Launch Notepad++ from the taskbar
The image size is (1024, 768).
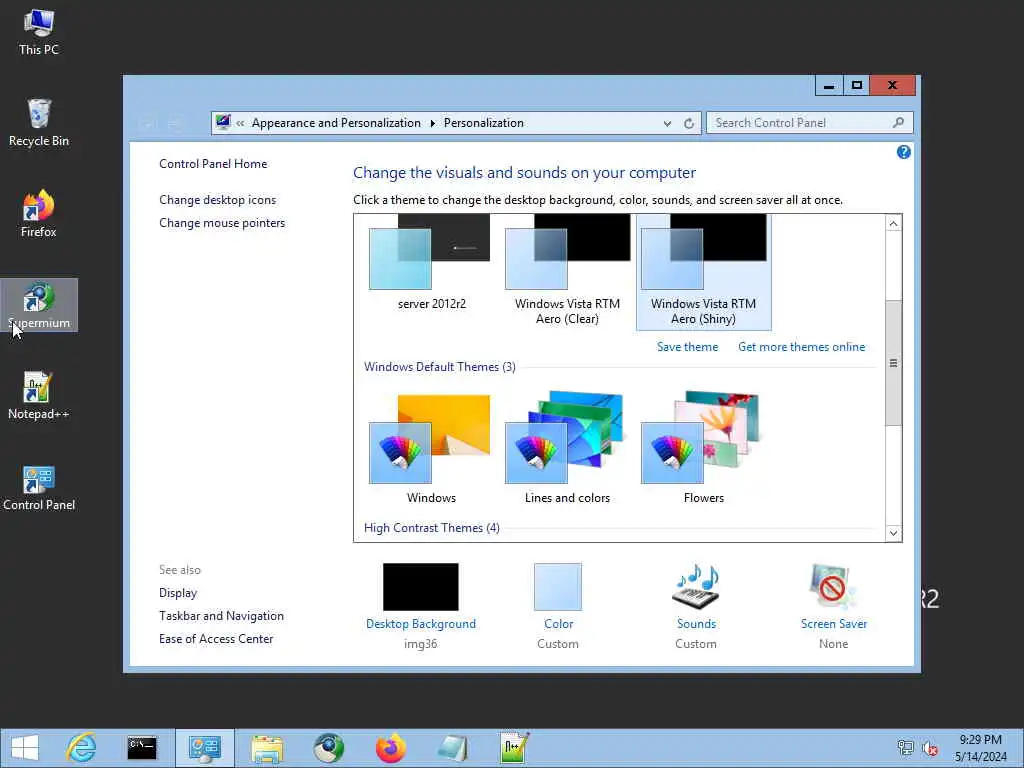click(513, 748)
